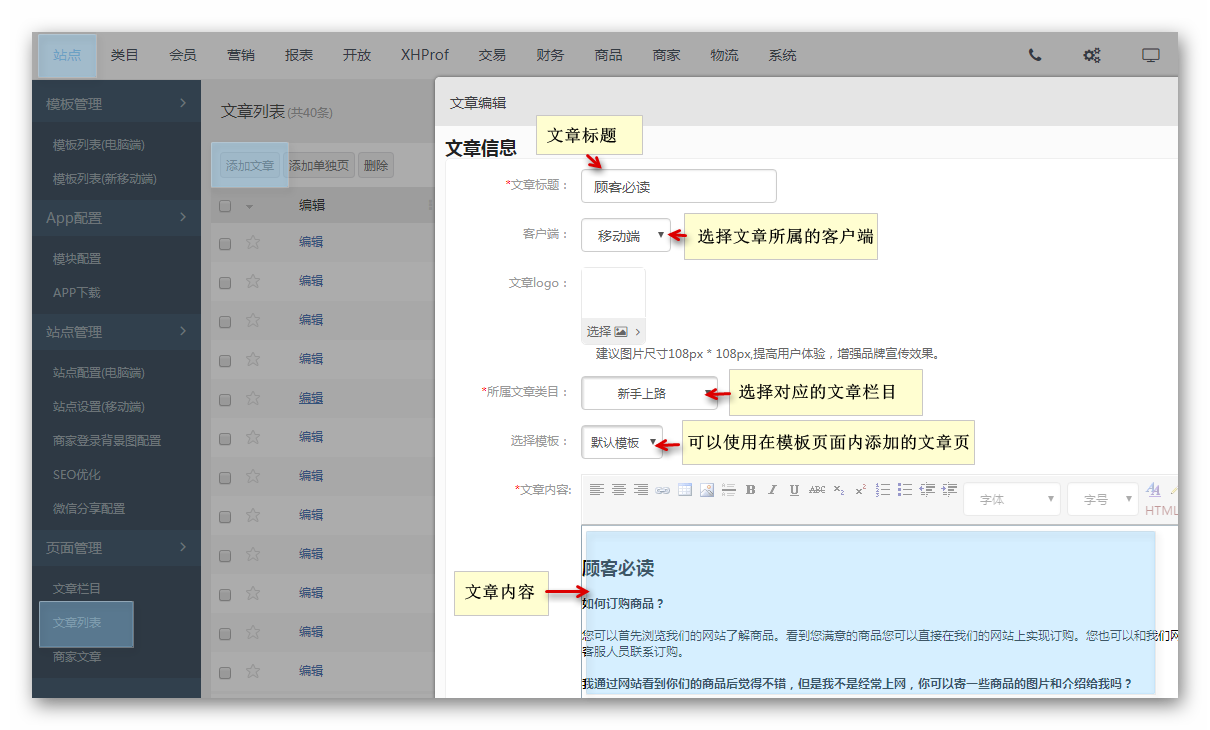1210x730 pixels.
Task: Open the 客户端 移动端 dropdown
Action: [x=626, y=236]
